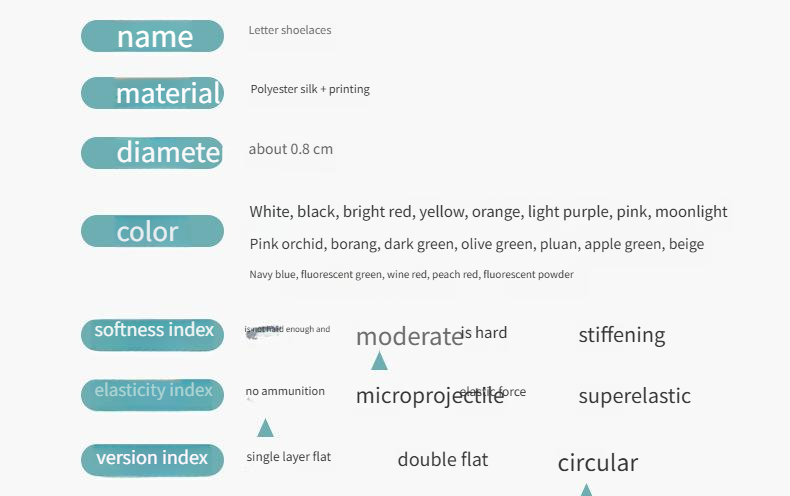Click the version index label
Image resolution: width=790 pixels, height=496 pixels.
coord(152,459)
